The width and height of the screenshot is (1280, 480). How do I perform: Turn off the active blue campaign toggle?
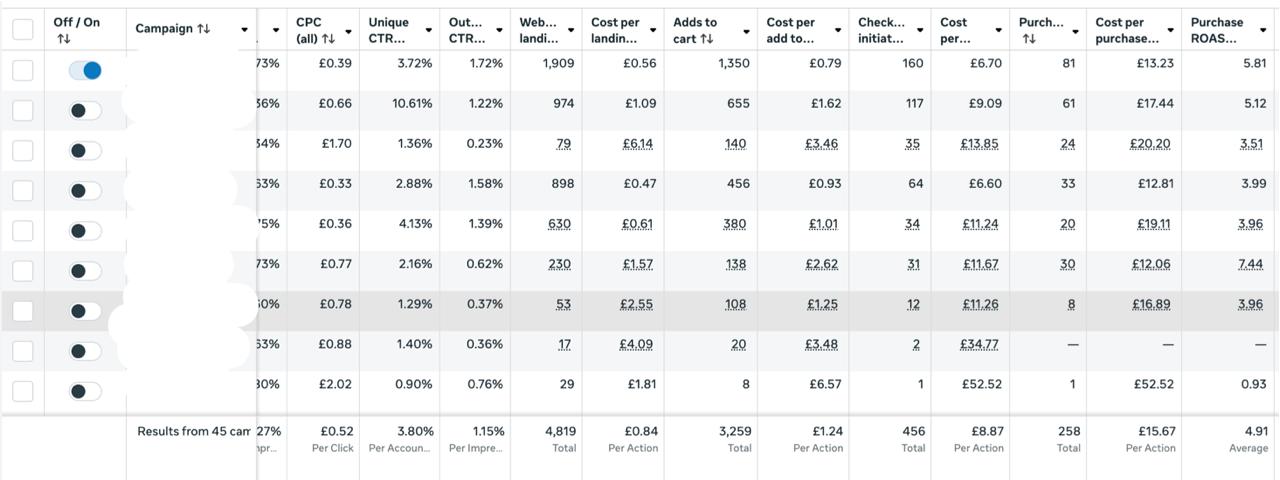pos(85,71)
